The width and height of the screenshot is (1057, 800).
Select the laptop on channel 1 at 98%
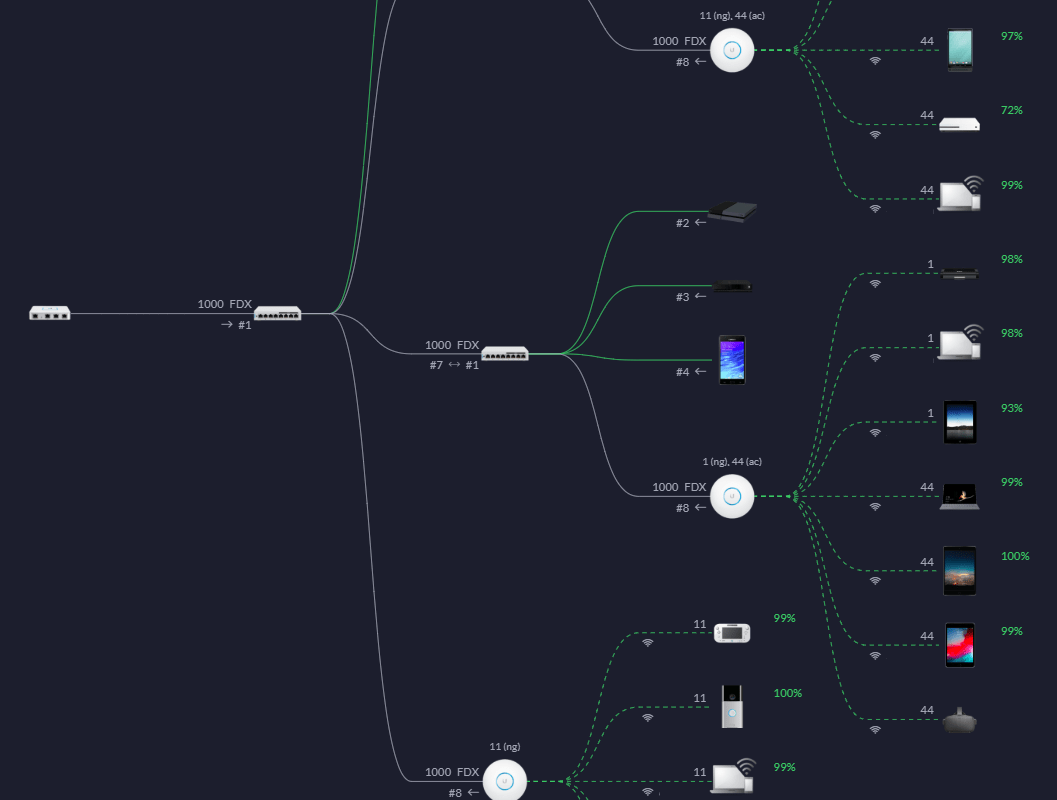click(960, 343)
